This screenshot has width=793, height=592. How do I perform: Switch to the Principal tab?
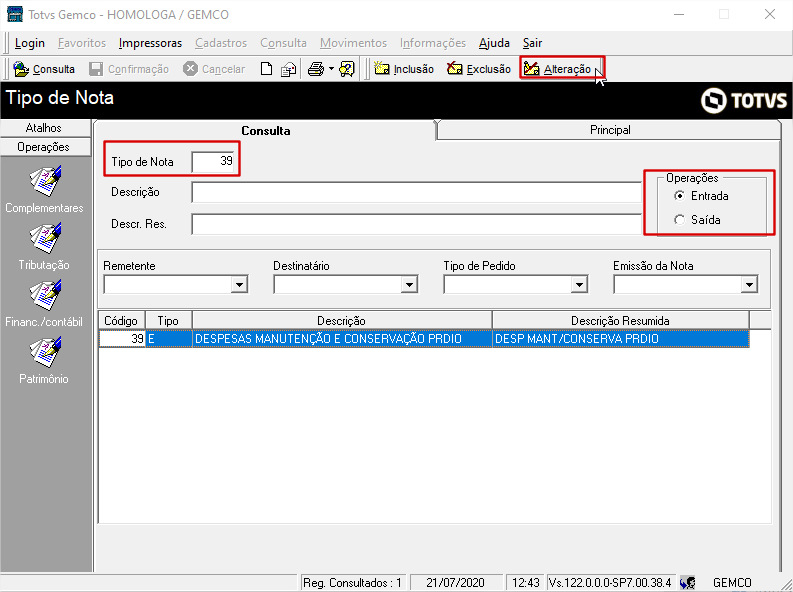pyautogui.click(x=610, y=130)
